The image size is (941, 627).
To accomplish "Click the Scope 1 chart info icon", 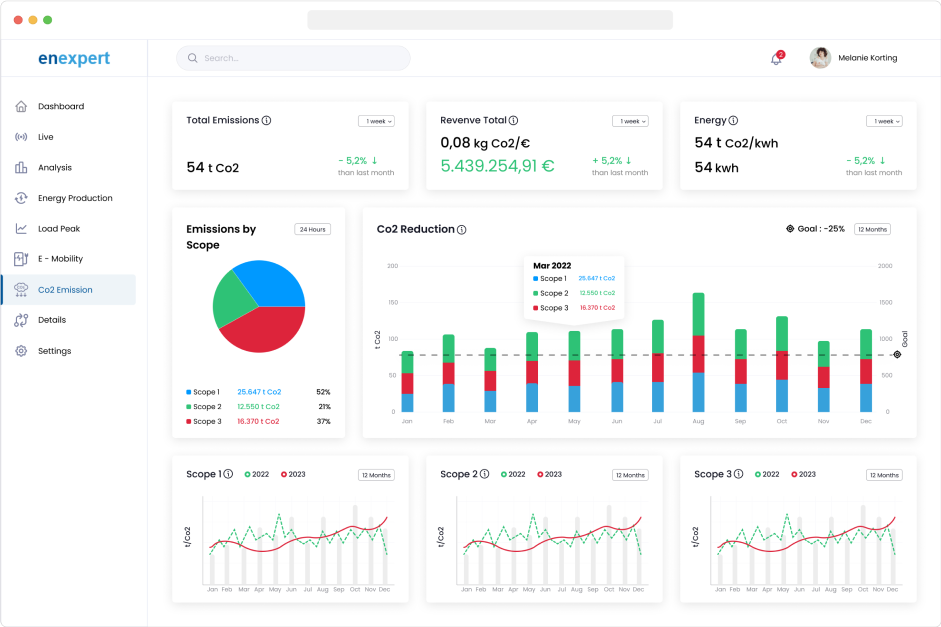I will (228, 474).
